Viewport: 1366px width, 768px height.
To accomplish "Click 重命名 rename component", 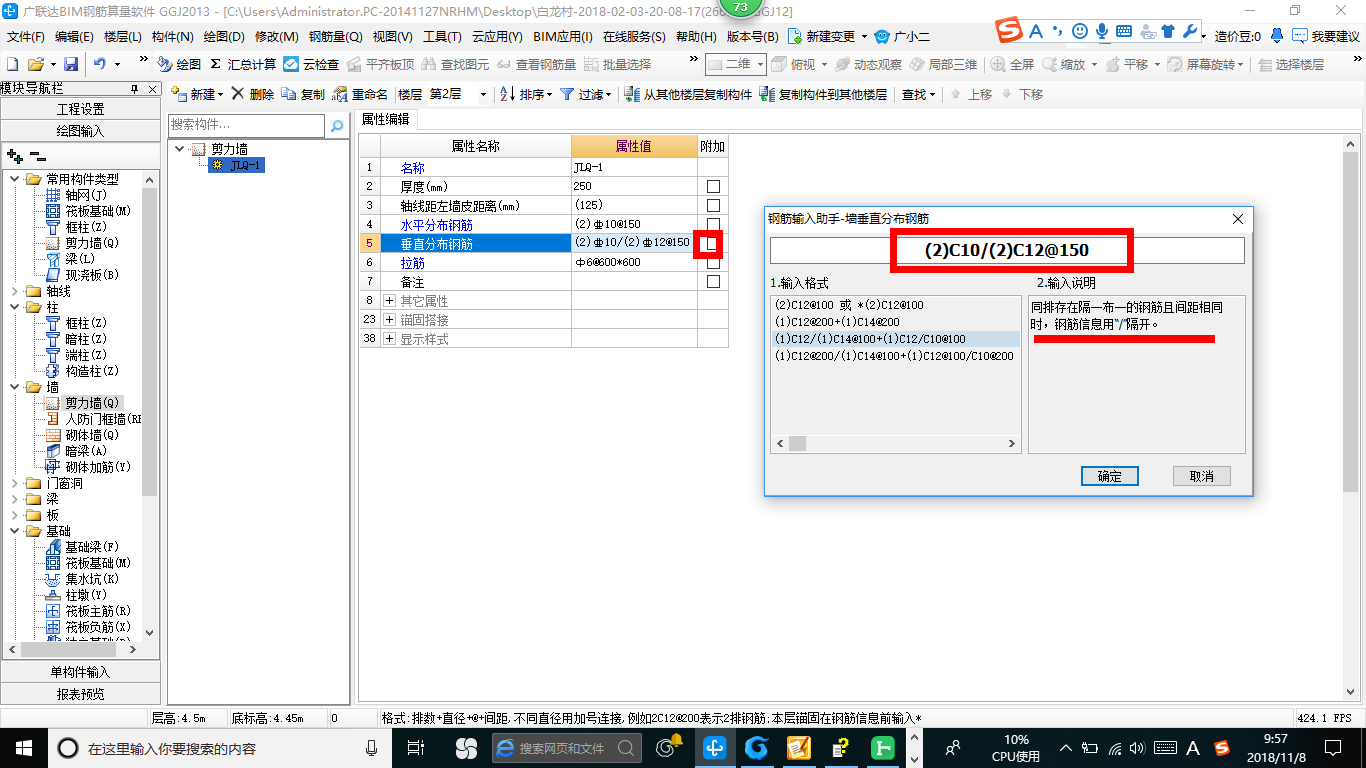I will point(360,94).
